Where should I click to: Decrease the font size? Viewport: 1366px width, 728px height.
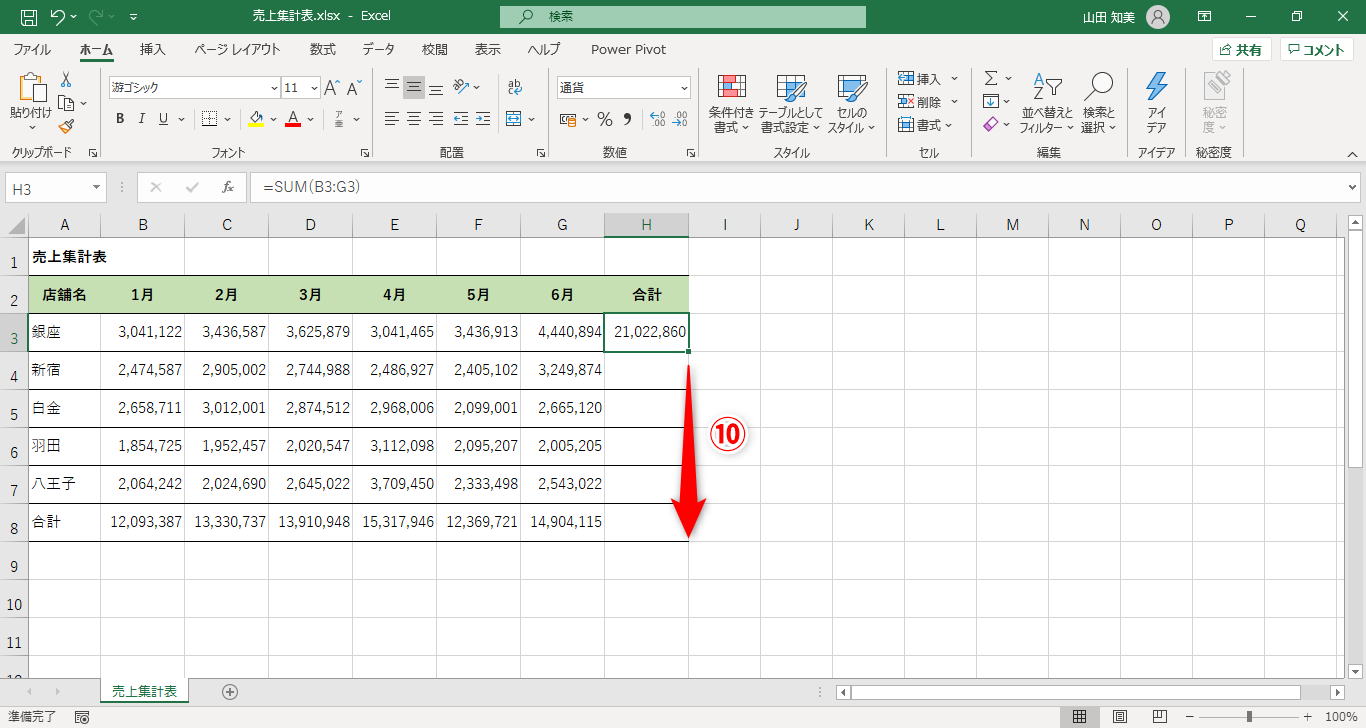pyautogui.click(x=356, y=88)
